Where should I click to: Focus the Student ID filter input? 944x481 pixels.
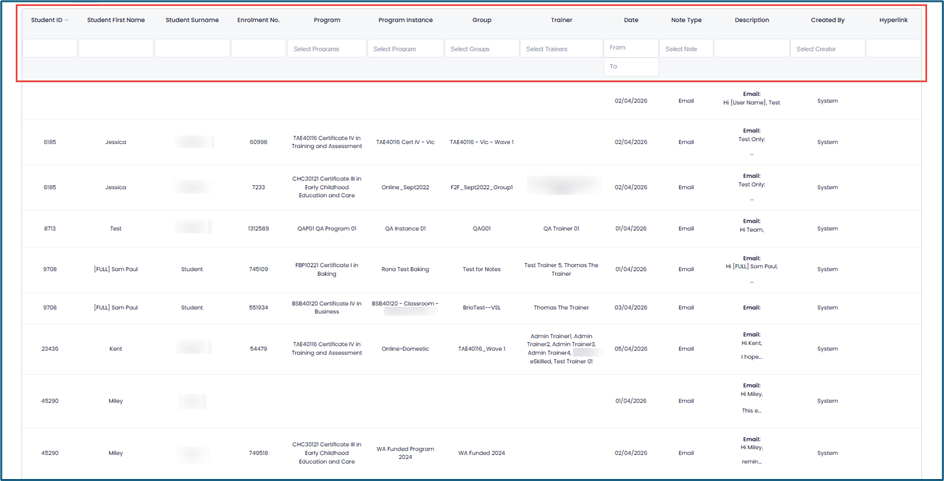coord(50,48)
